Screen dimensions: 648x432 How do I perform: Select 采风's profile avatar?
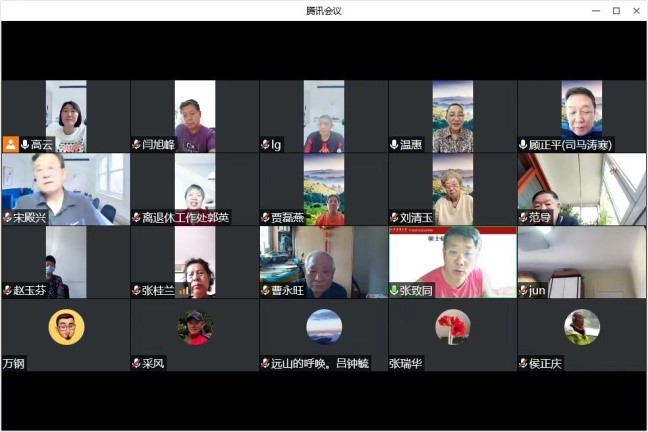click(195, 327)
